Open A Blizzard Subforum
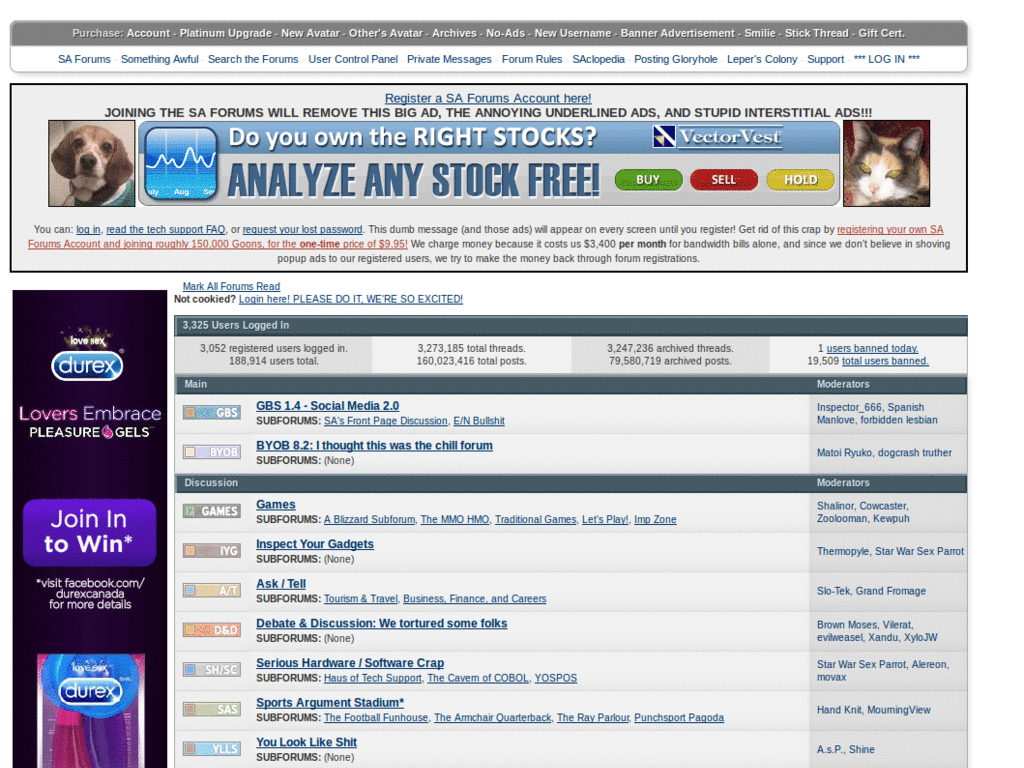1024x768 pixels. pyautogui.click(x=369, y=520)
